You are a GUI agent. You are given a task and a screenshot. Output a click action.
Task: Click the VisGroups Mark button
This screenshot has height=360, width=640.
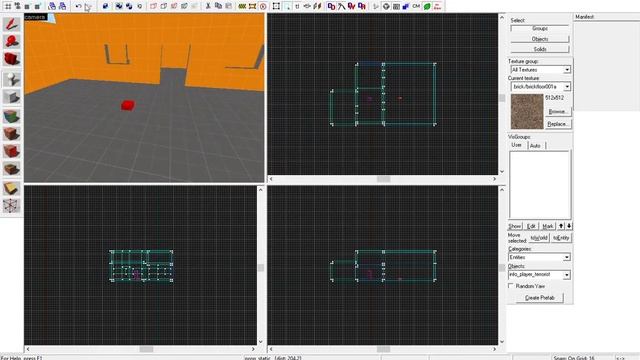548,226
